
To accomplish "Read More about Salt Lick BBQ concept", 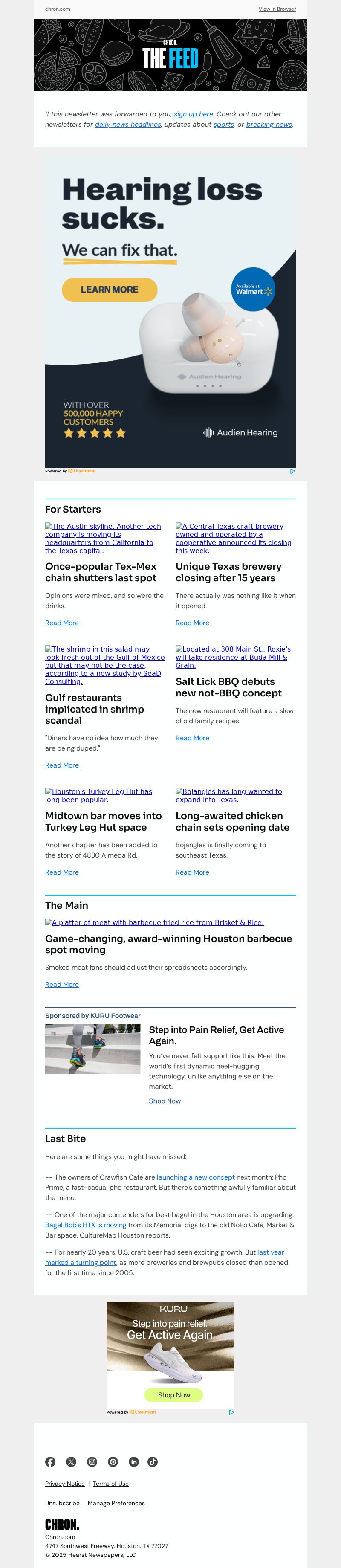I will pyautogui.click(x=192, y=738).
